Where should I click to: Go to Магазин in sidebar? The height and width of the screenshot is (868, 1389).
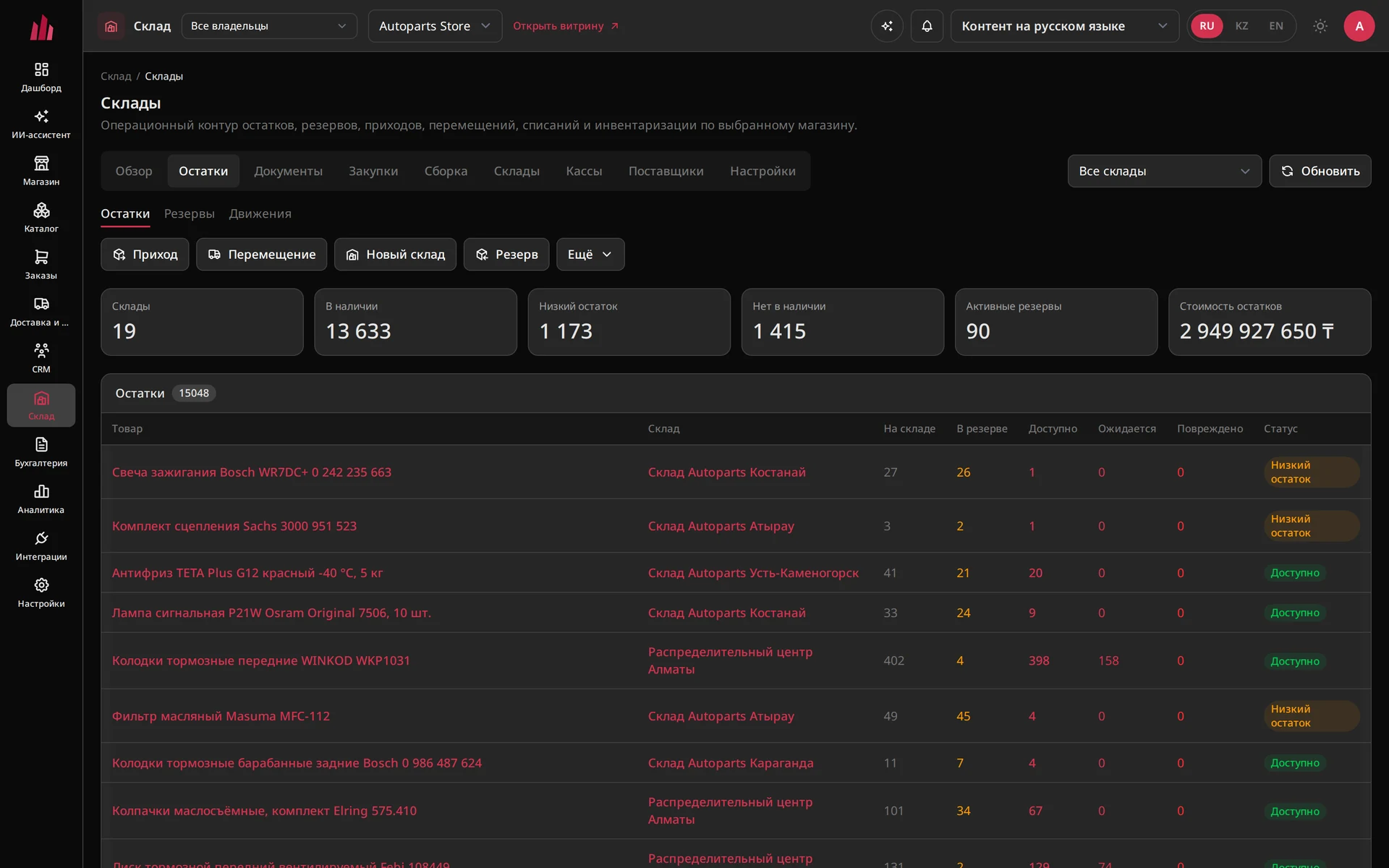coord(41,171)
